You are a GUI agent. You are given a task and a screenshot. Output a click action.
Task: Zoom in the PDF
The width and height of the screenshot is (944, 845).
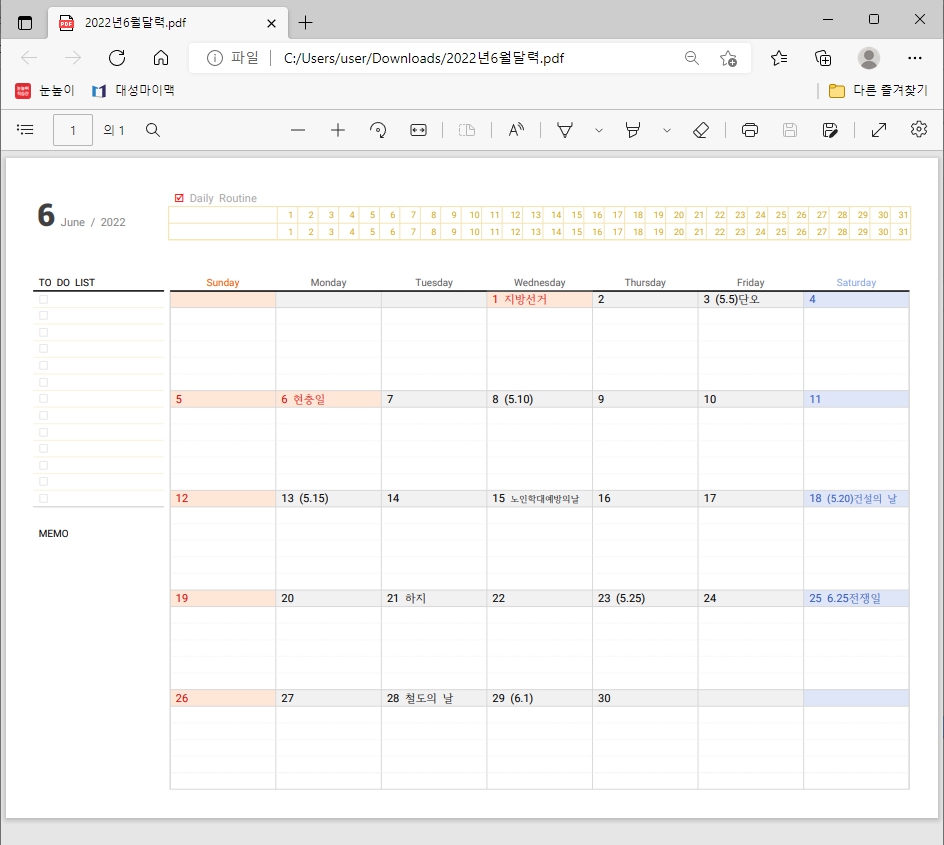click(338, 130)
